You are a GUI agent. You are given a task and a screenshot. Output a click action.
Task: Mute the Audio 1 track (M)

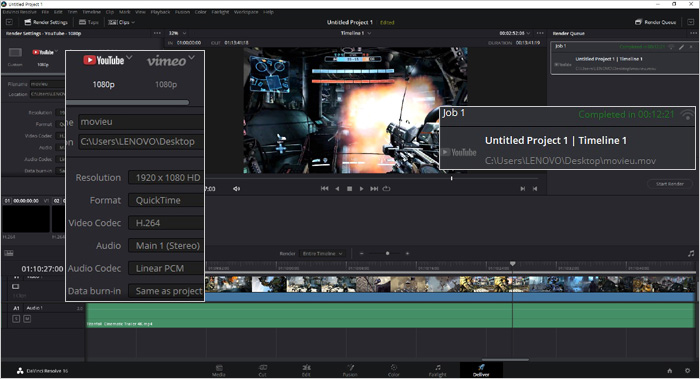coord(27,319)
